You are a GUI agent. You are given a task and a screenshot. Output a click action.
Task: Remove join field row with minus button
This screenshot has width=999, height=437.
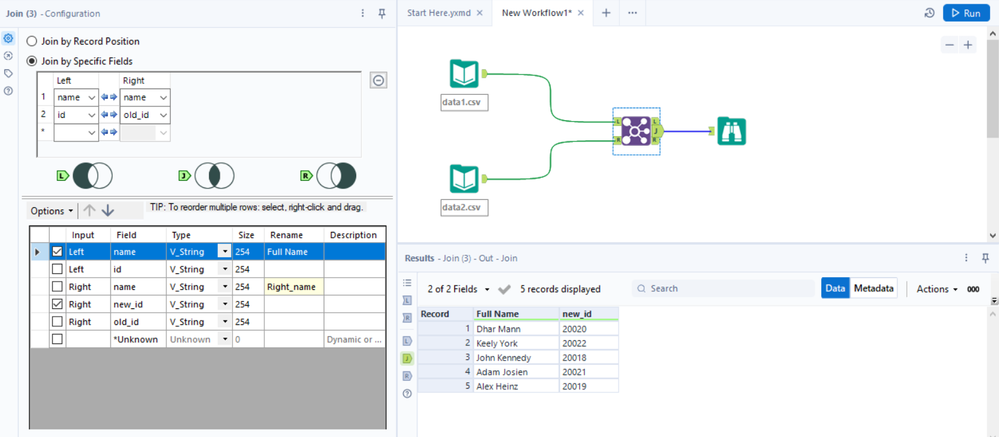coord(378,80)
